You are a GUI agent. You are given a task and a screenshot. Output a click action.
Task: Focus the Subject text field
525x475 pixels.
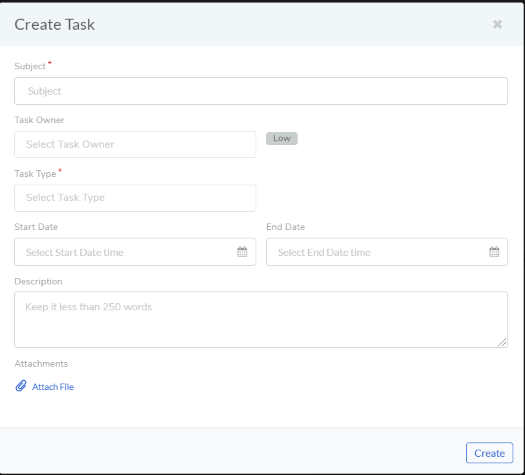pyautogui.click(x=261, y=91)
